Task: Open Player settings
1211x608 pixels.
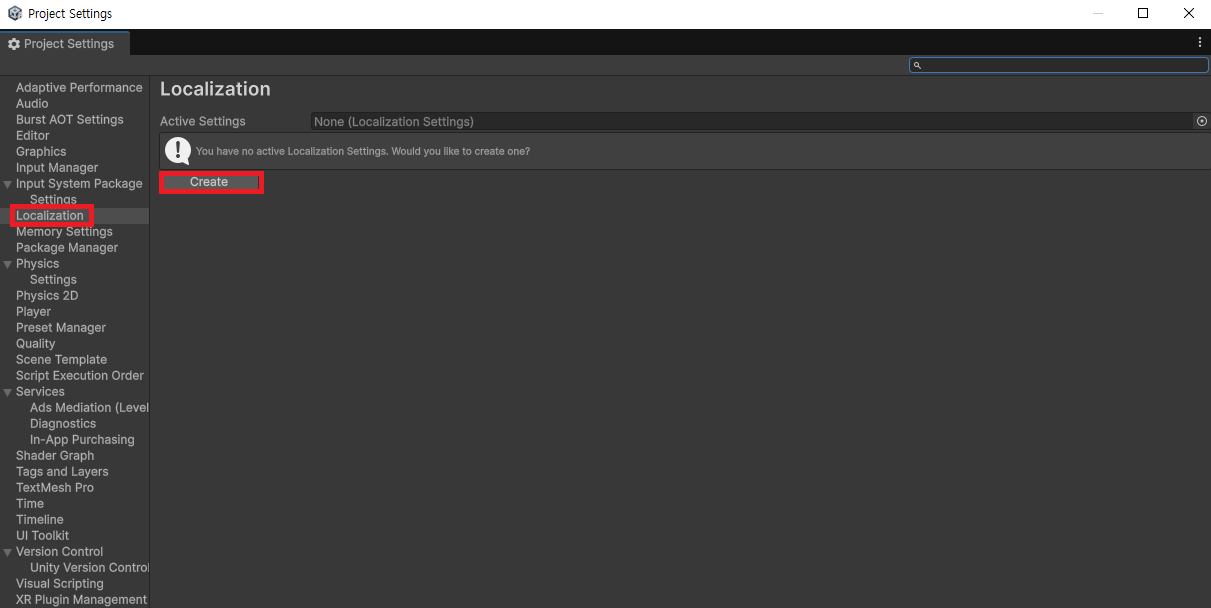Action: point(33,312)
